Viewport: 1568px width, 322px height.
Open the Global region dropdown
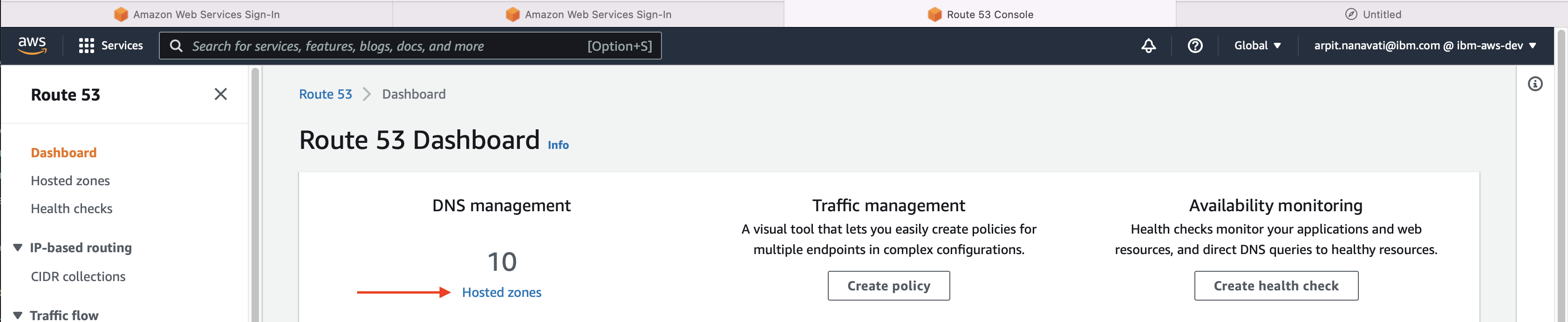(x=1258, y=46)
